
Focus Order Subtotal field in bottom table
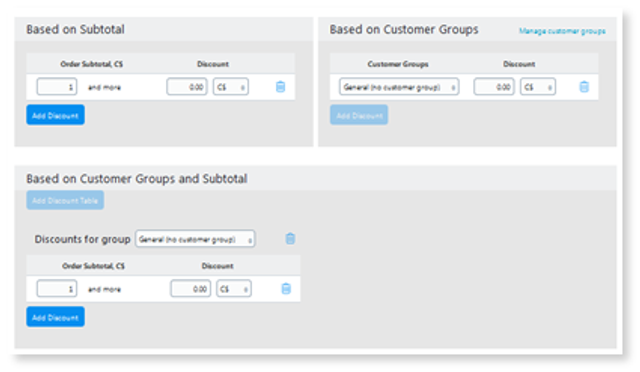[57, 289]
